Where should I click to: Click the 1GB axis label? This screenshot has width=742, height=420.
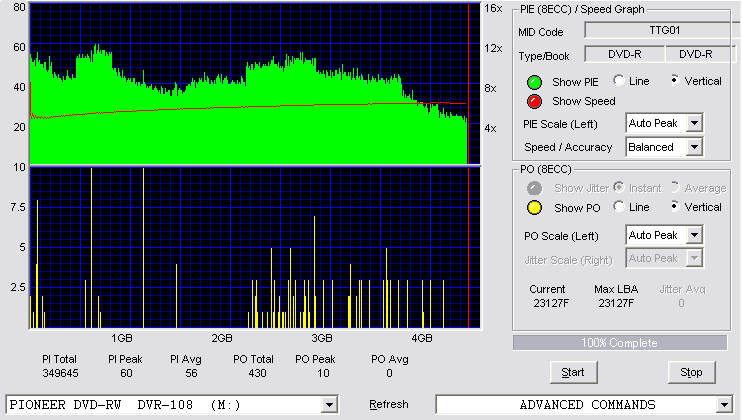[122, 338]
